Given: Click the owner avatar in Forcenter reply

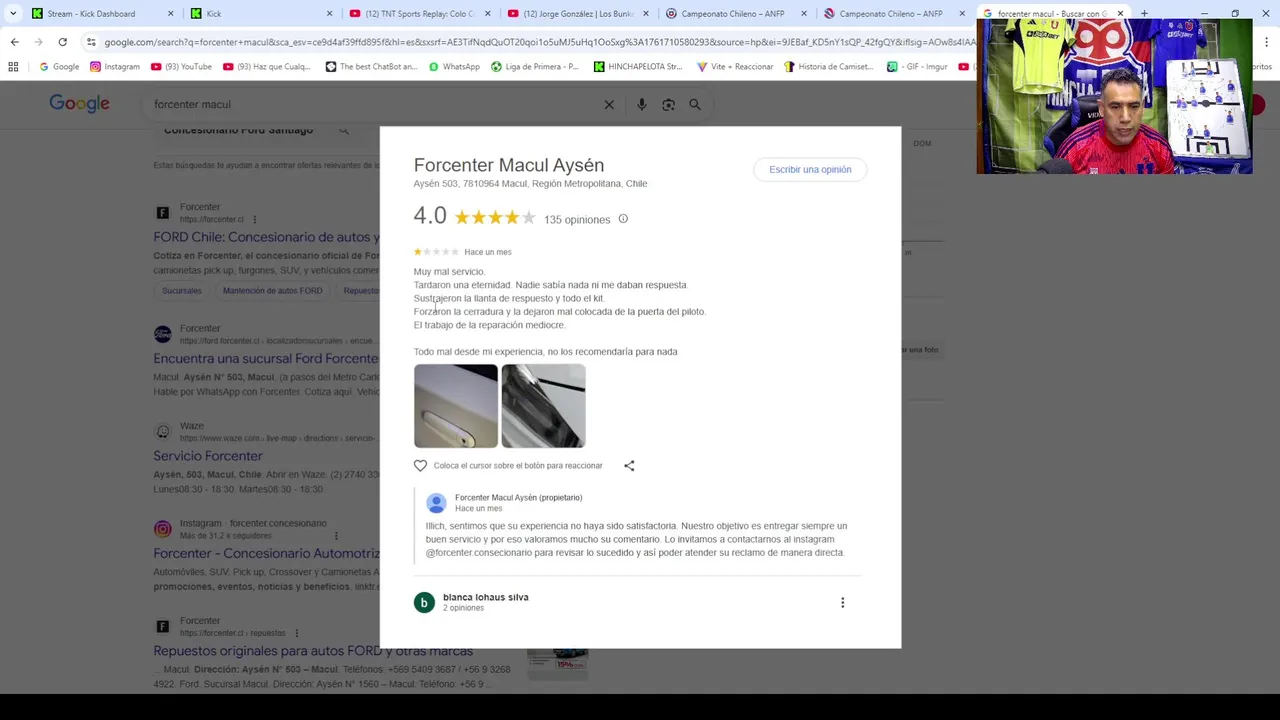Looking at the screenshot, I should [436, 503].
